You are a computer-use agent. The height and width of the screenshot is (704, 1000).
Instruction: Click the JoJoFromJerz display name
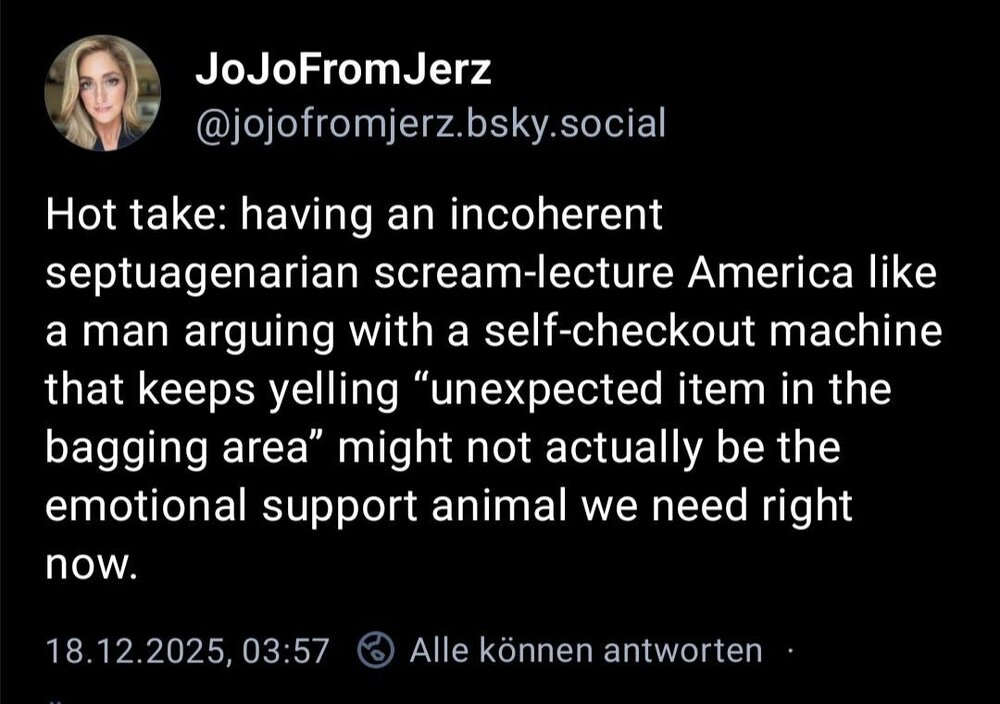pos(343,69)
